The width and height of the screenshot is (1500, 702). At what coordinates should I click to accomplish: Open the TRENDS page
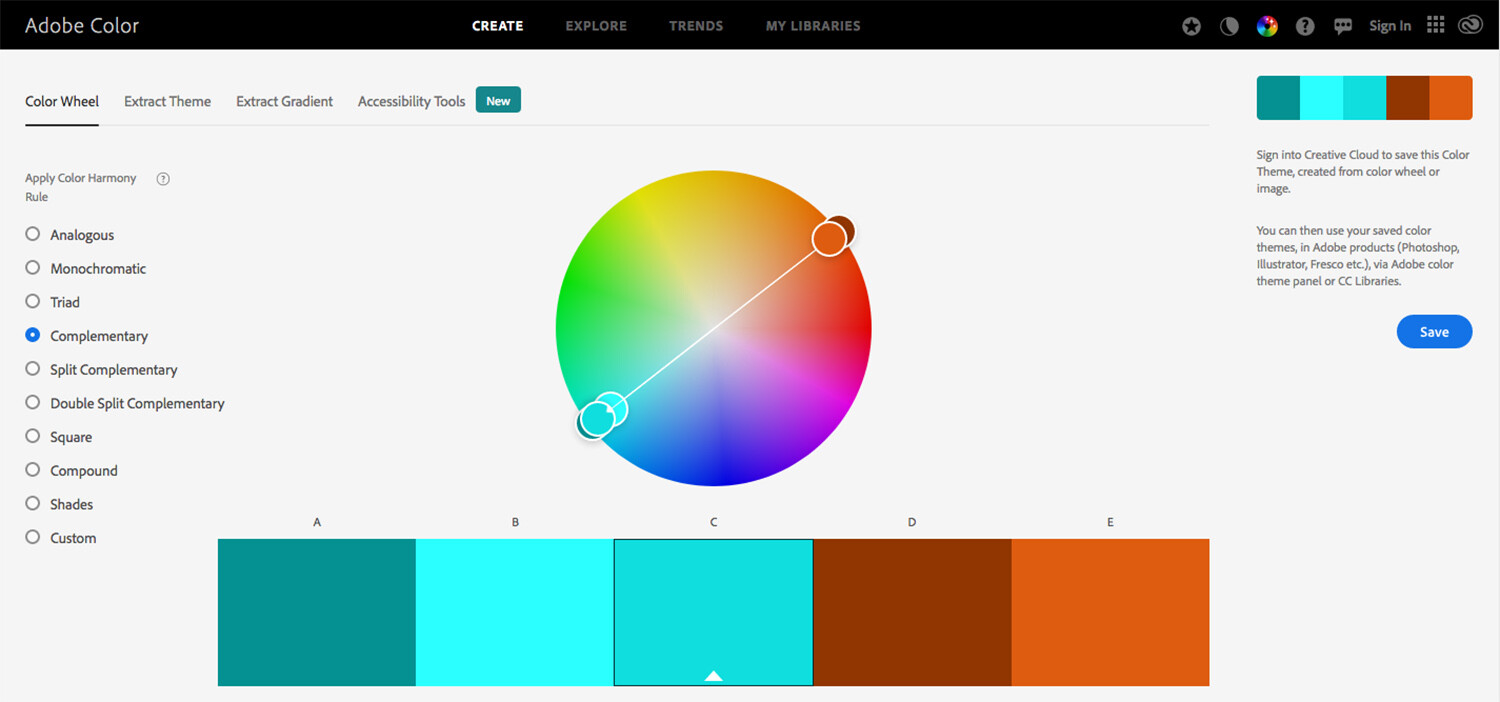[x=696, y=26]
